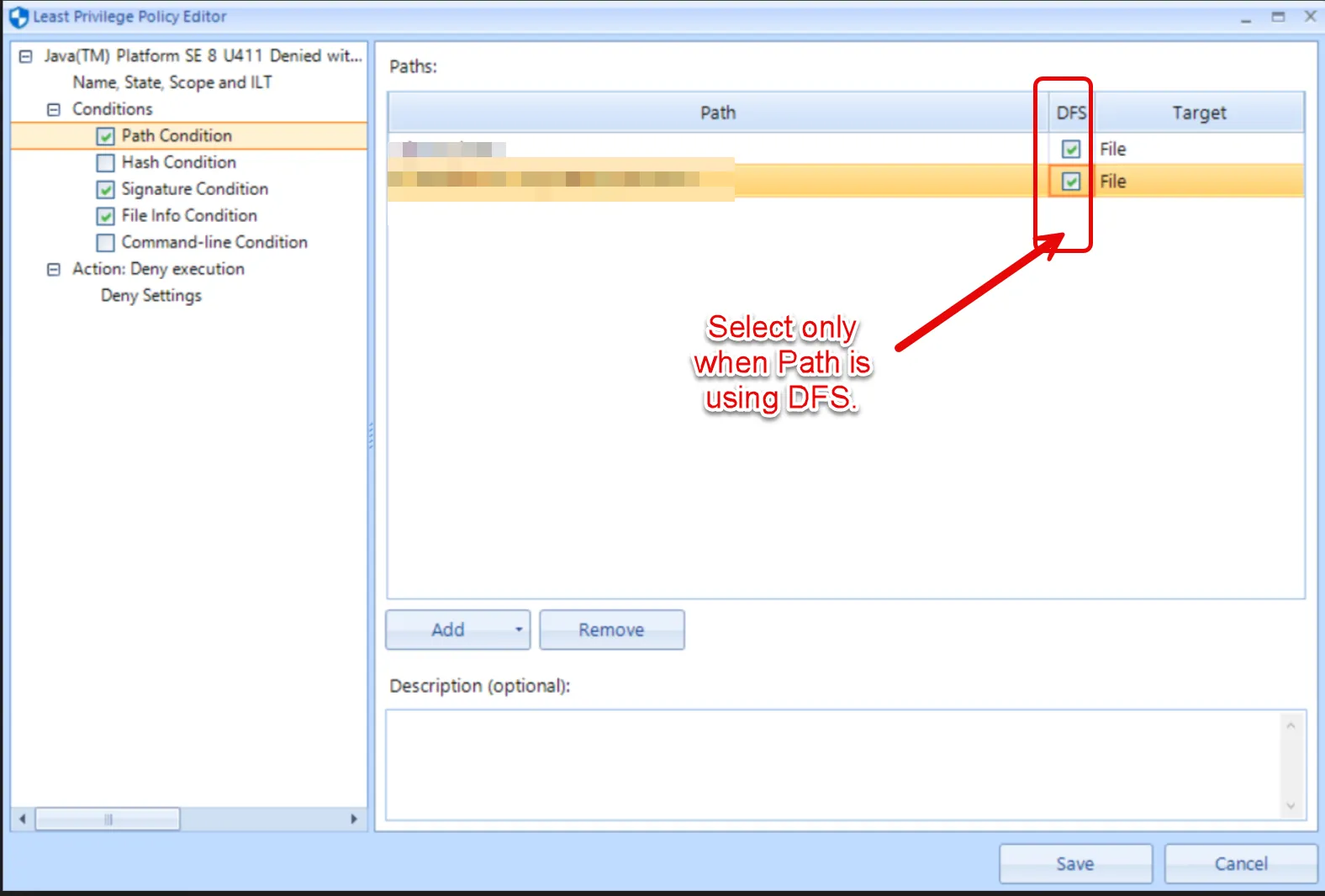Uncheck DFS checkbox in first path row

1070,150
